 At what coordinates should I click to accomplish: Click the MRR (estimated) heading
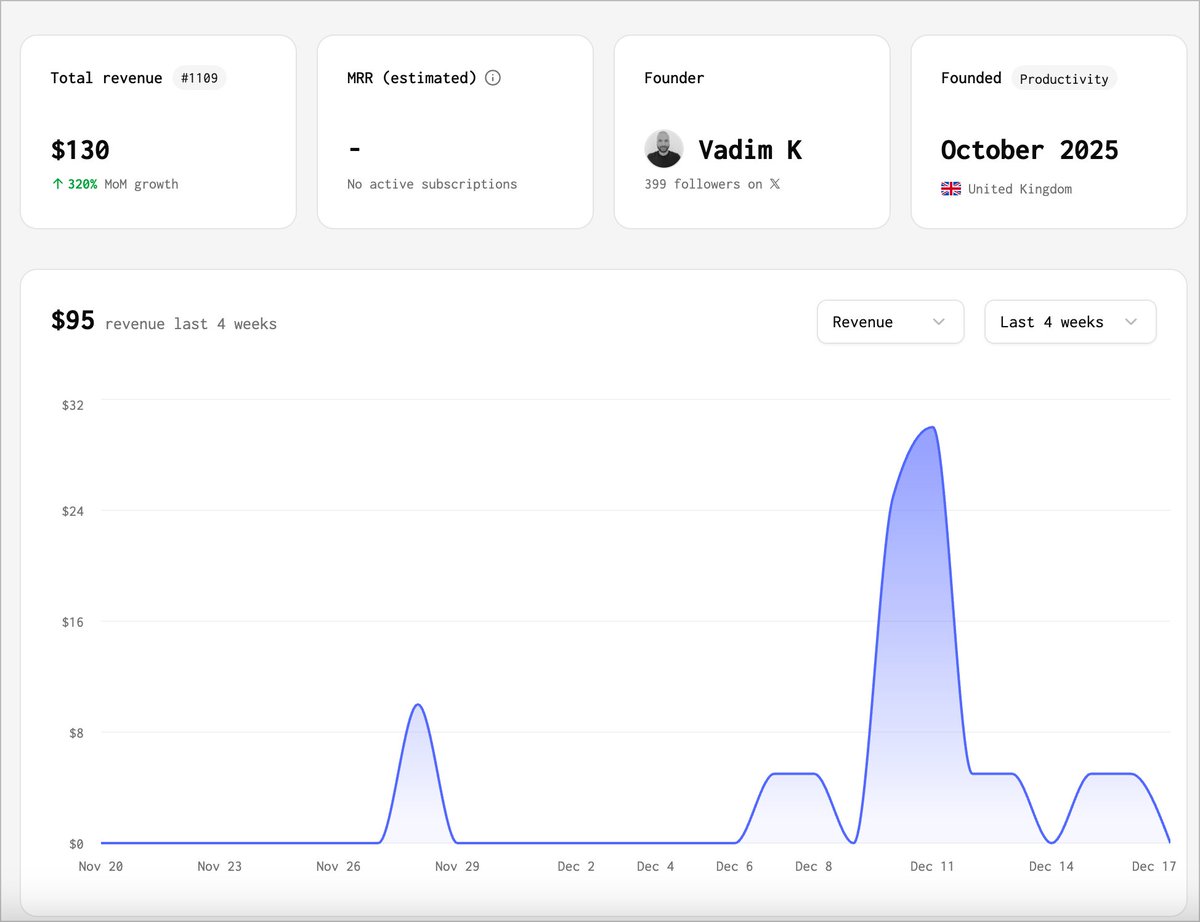tap(412, 78)
